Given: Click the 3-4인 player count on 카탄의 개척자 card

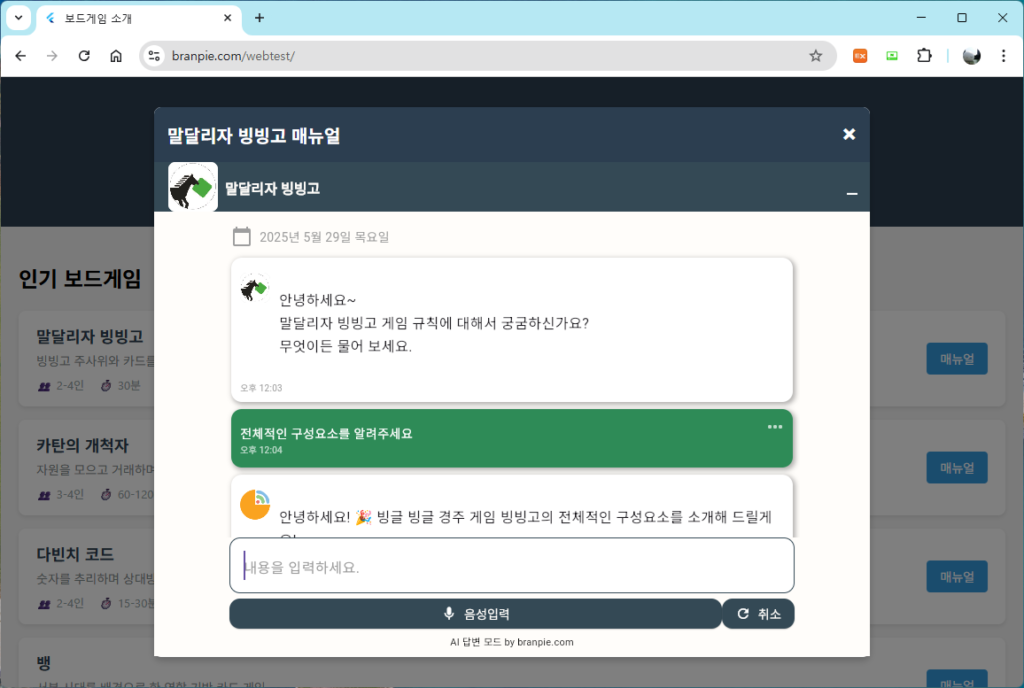Looking at the screenshot, I should click(61, 495).
